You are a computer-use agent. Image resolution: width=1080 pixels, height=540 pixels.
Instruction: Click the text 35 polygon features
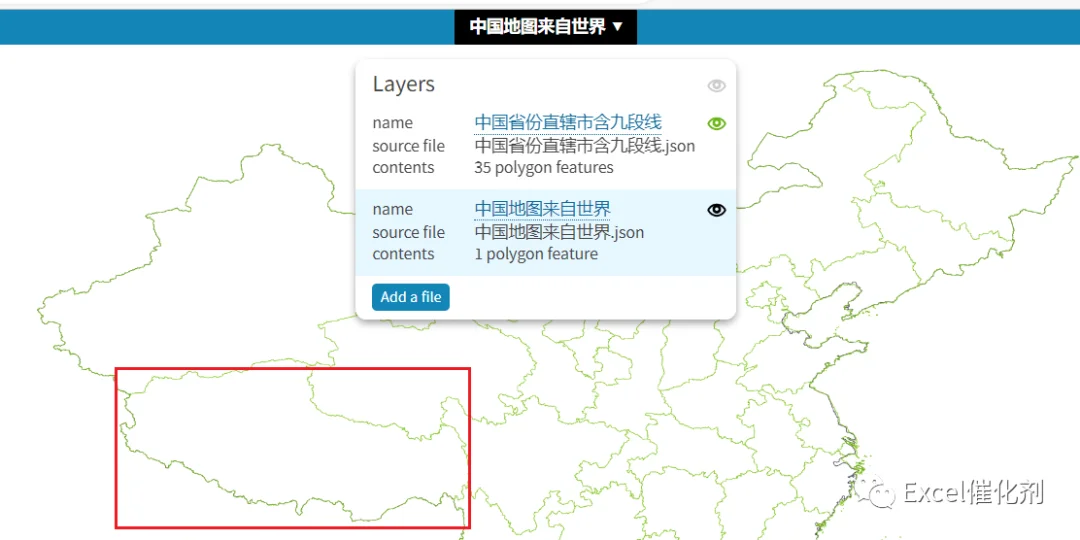[x=543, y=167]
